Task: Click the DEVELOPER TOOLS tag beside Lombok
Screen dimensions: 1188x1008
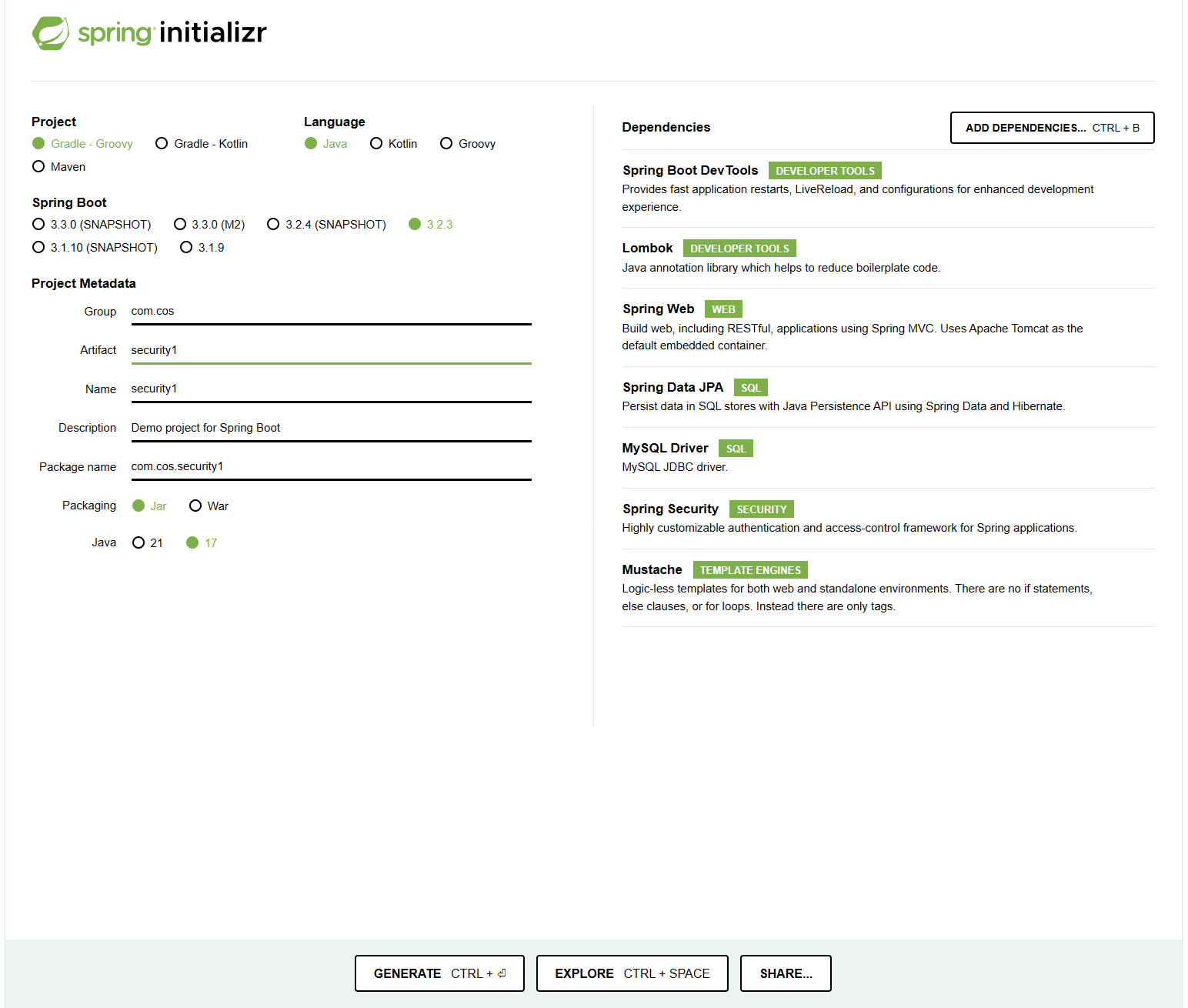Action: [739, 249]
